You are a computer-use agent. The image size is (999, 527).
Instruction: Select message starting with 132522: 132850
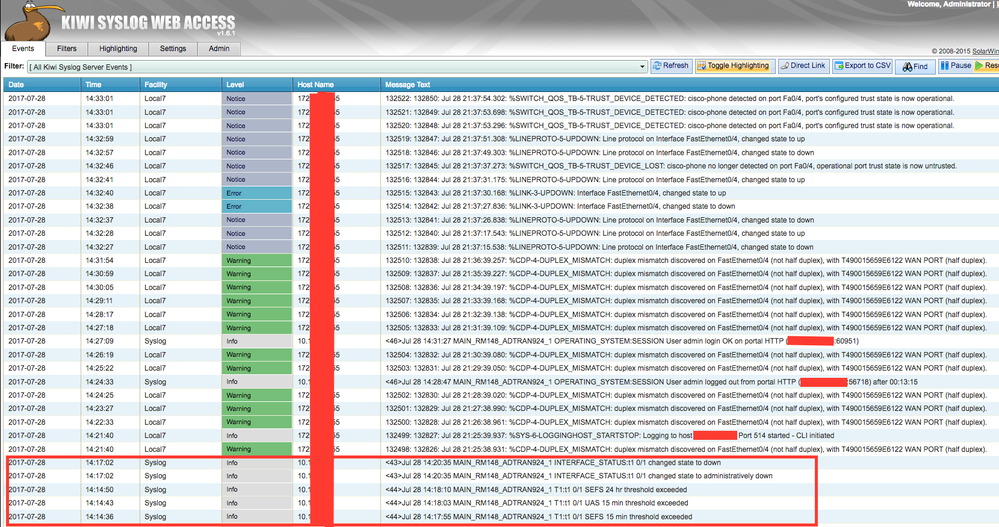[x=670, y=99]
